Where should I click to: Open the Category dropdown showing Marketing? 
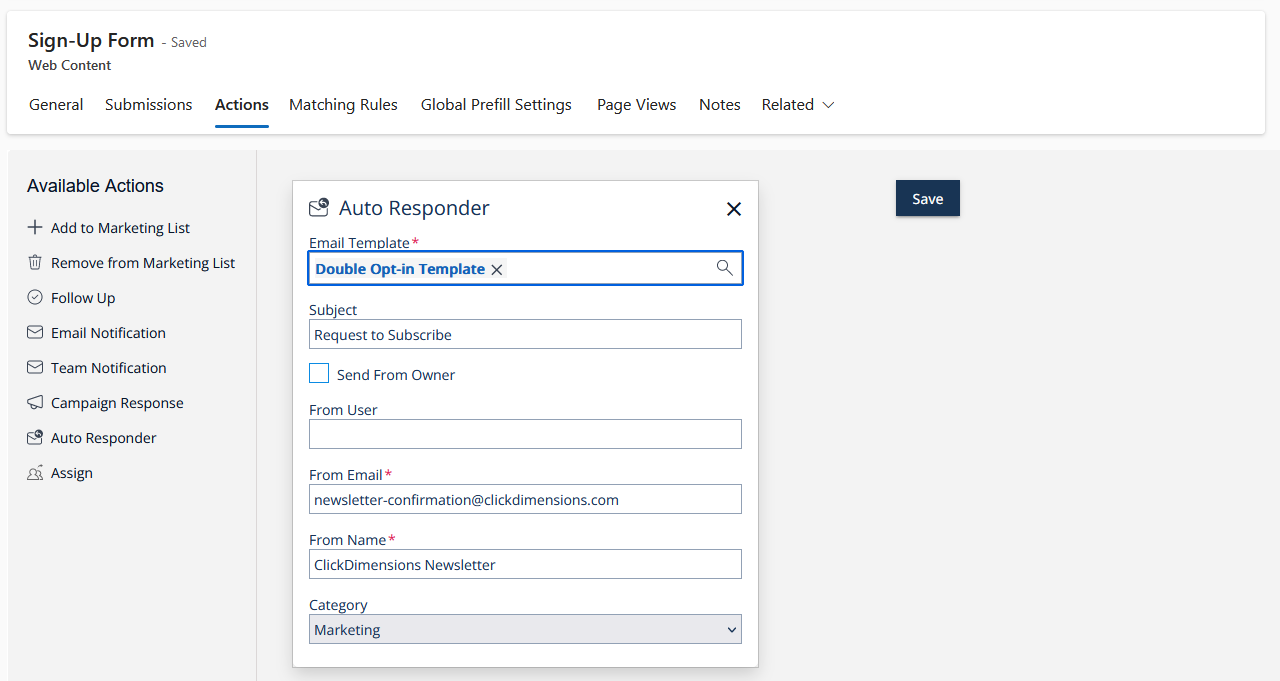525,629
